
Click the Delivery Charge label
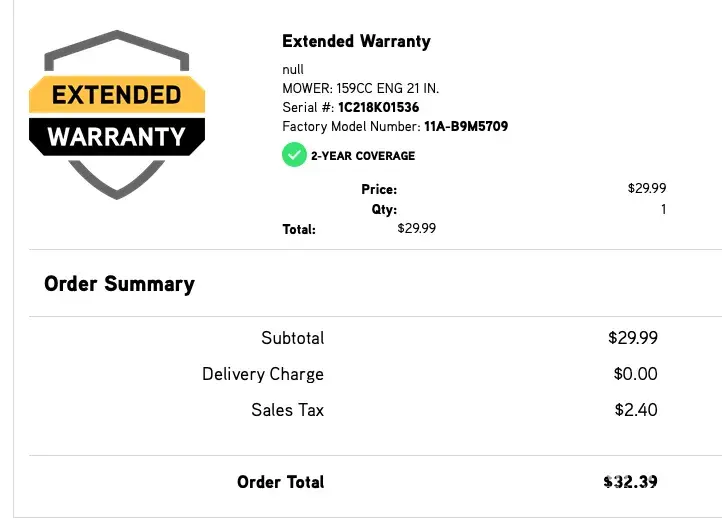click(x=262, y=374)
